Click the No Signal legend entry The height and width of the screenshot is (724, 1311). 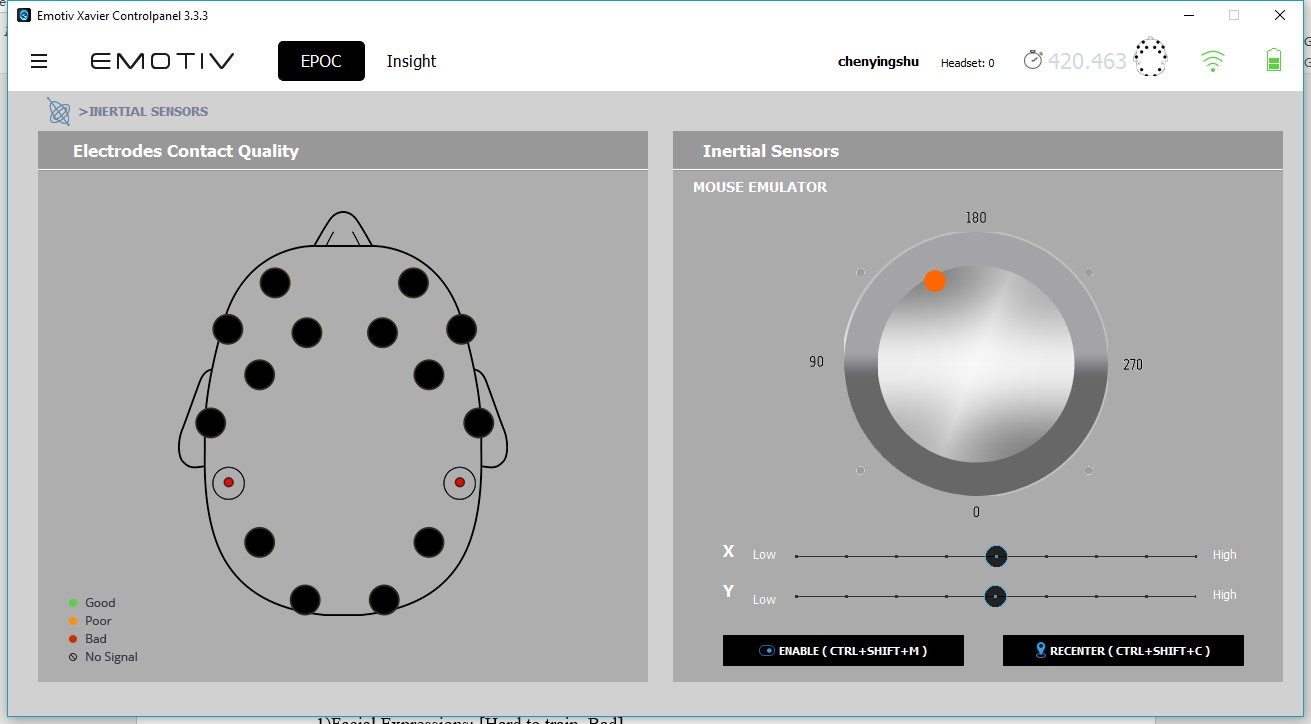click(x=103, y=657)
